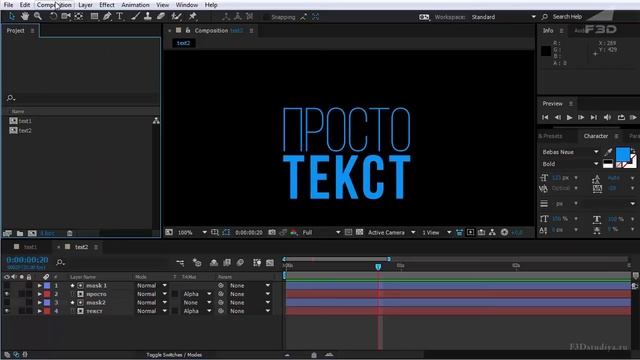Select the Brush tool
640x360 pixels.
136,16
